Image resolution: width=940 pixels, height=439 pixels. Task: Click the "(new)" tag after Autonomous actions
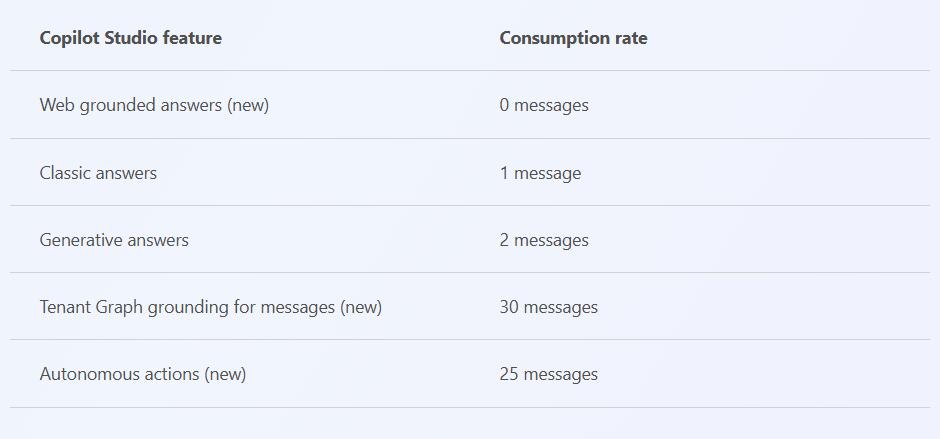coord(225,374)
